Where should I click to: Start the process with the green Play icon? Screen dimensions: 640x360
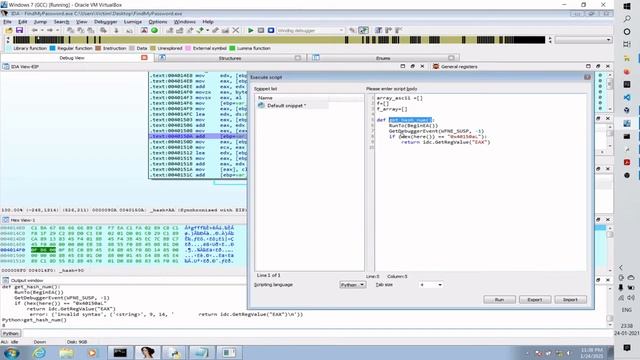(x=251, y=31)
